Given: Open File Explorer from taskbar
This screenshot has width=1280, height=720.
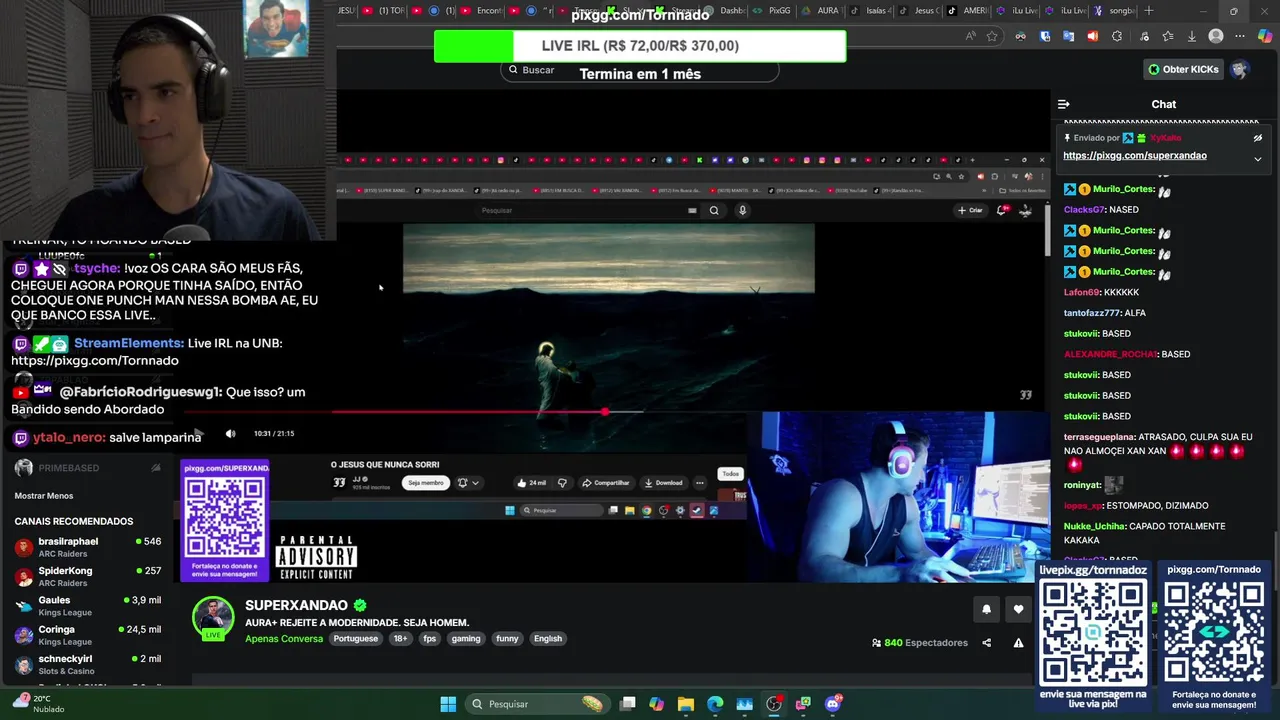Looking at the screenshot, I should click(685, 704).
